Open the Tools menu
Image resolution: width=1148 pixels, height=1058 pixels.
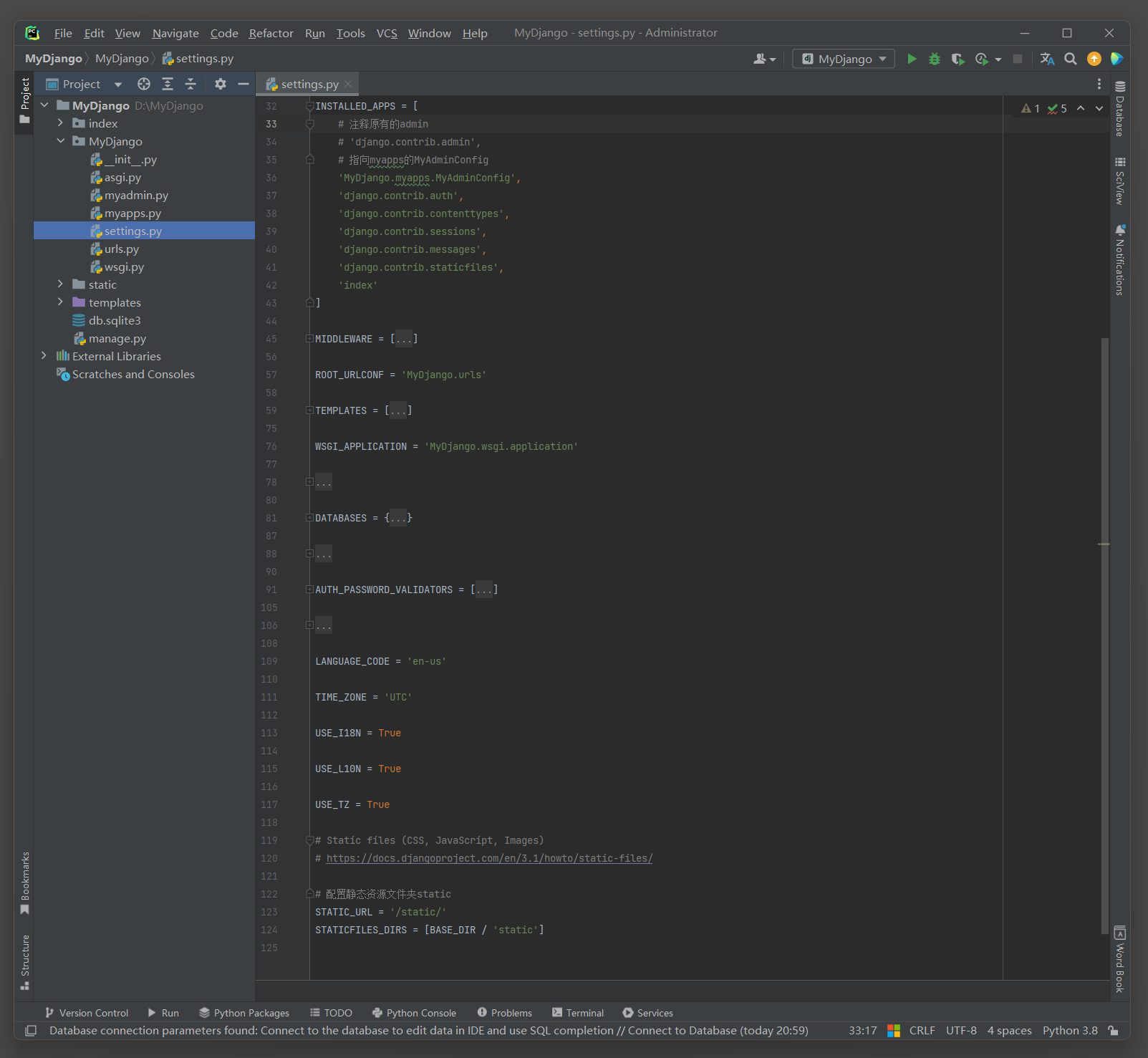(351, 33)
